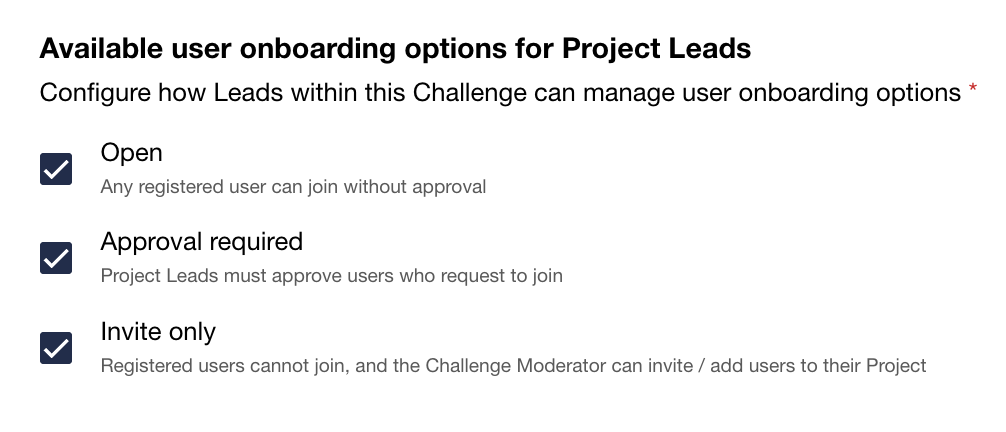This screenshot has width=1006, height=432.
Task: Click the 'Configure how Leads' instruction text
Action: point(500,94)
